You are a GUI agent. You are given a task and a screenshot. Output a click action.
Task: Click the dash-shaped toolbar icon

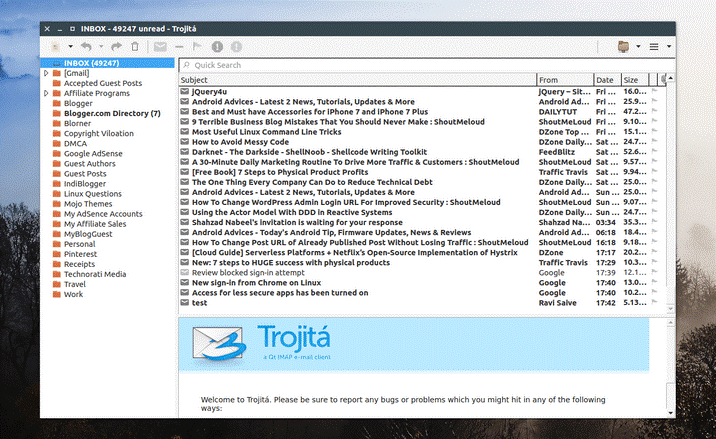point(179,47)
